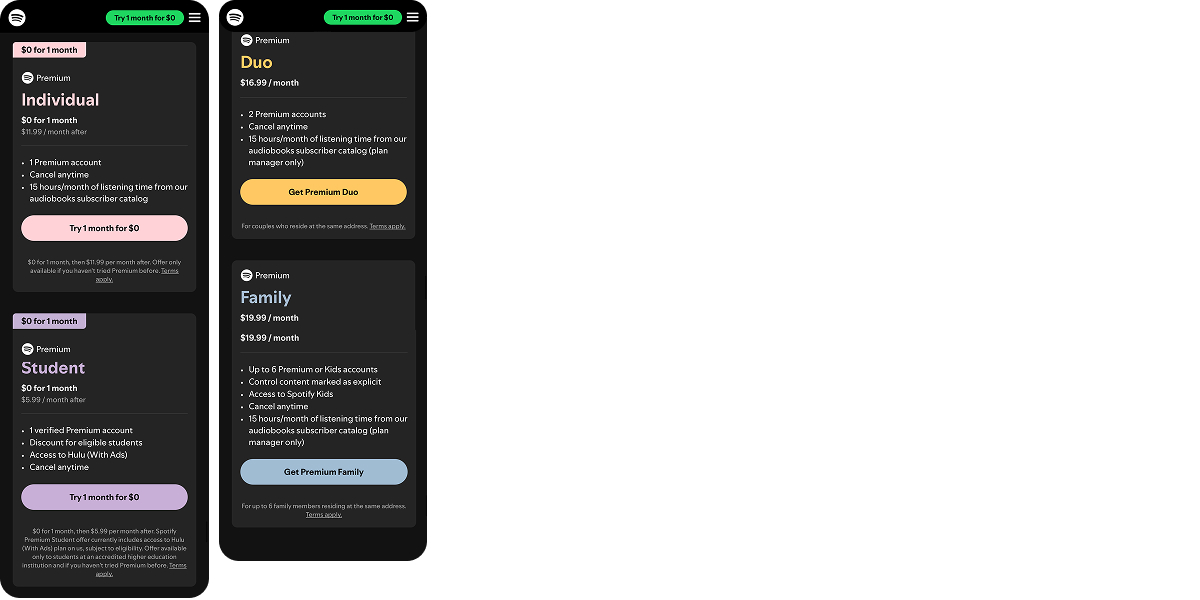The width and height of the screenshot is (1200, 600).
Task: Select Get Premium Duo button
Action: 323,192
